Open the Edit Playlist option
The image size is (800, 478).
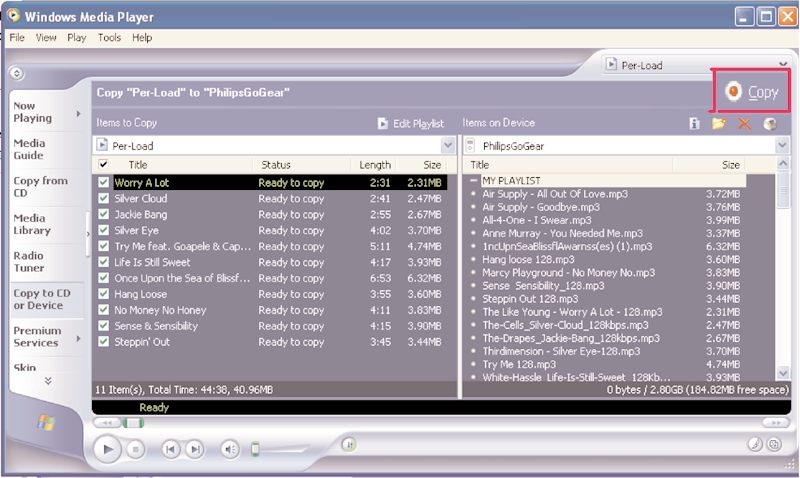point(411,123)
